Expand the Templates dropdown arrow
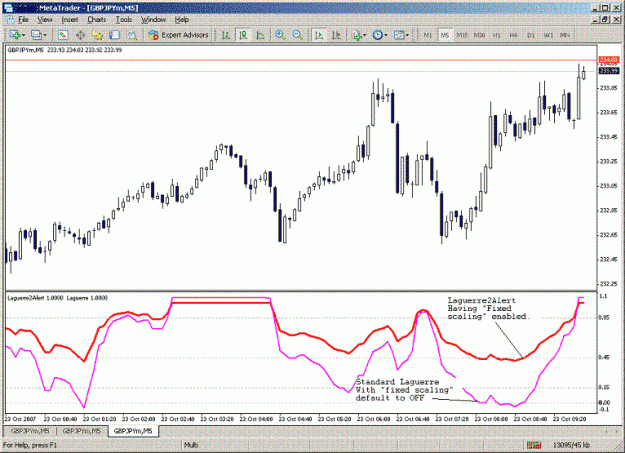The width and height of the screenshot is (625, 453). [x=407, y=35]
